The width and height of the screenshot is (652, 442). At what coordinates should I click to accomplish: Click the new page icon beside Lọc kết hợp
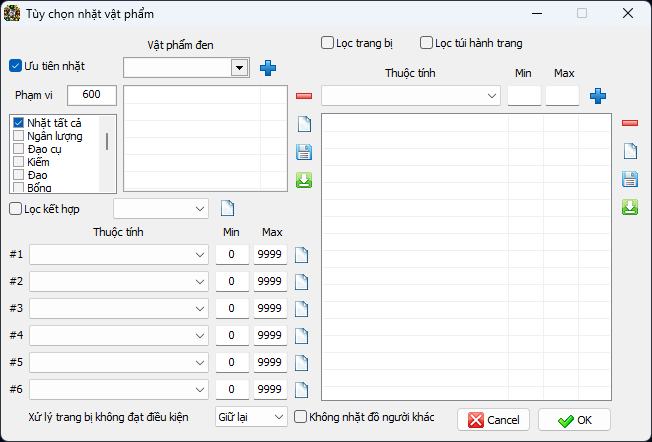227,208
